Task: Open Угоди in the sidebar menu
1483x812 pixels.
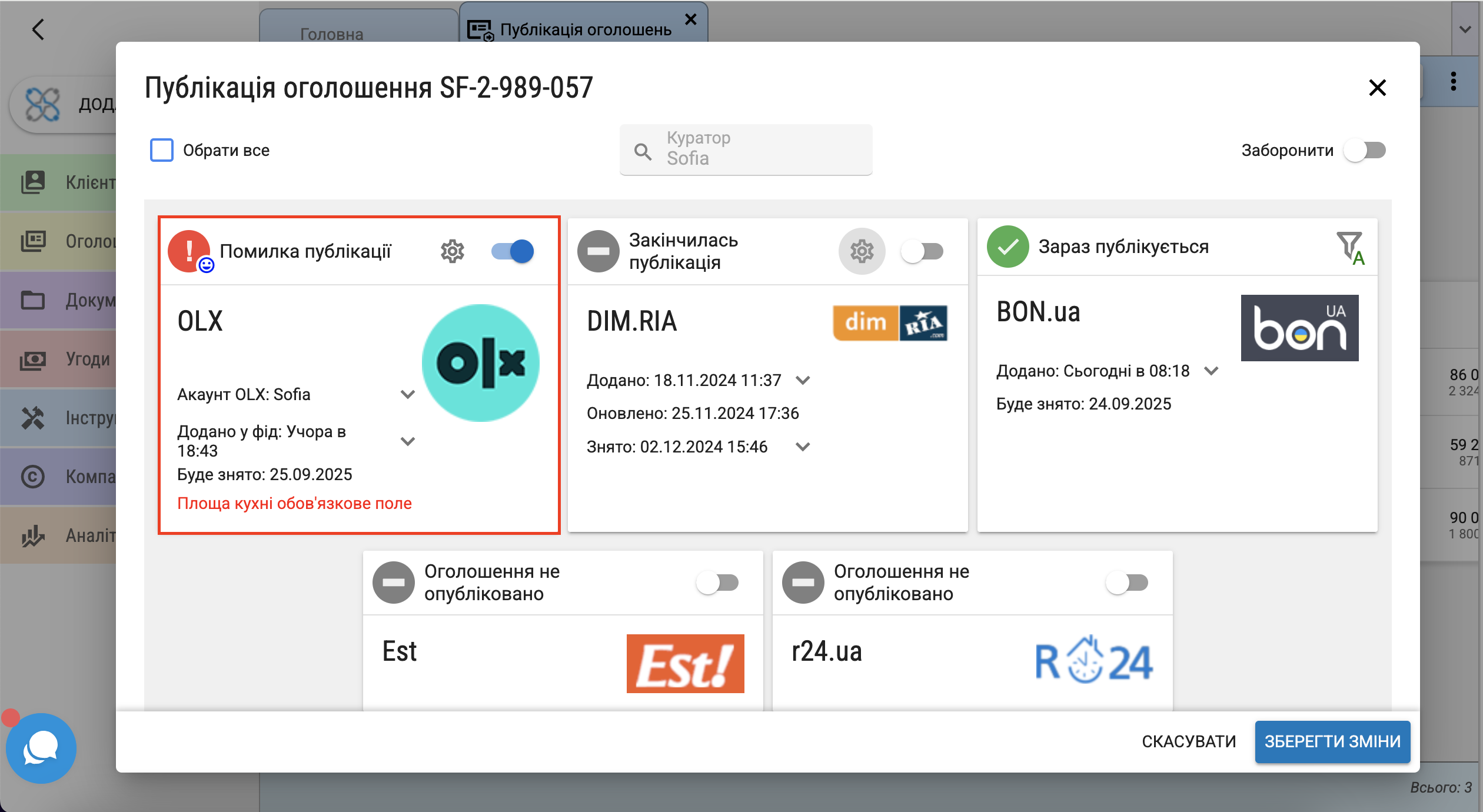Action: point(59,359)
